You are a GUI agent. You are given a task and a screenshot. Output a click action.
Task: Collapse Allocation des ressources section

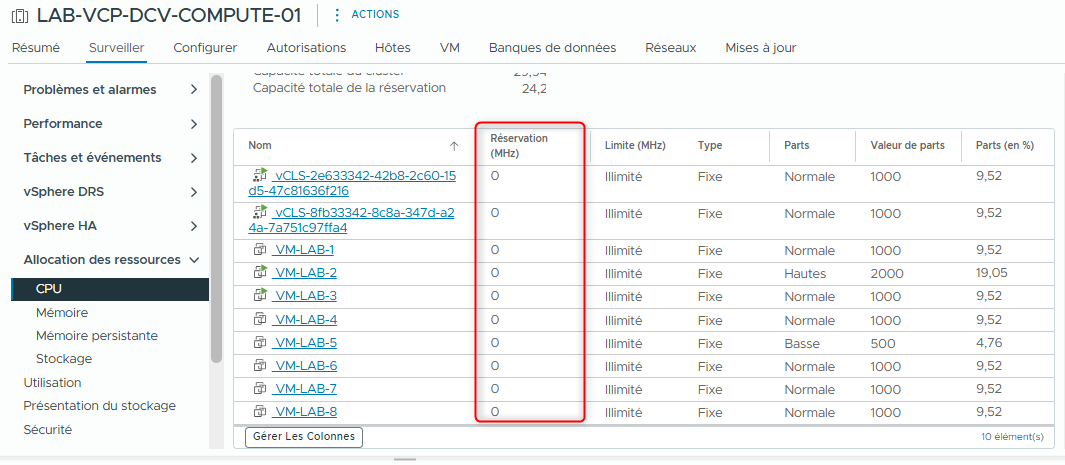[194, 260]
